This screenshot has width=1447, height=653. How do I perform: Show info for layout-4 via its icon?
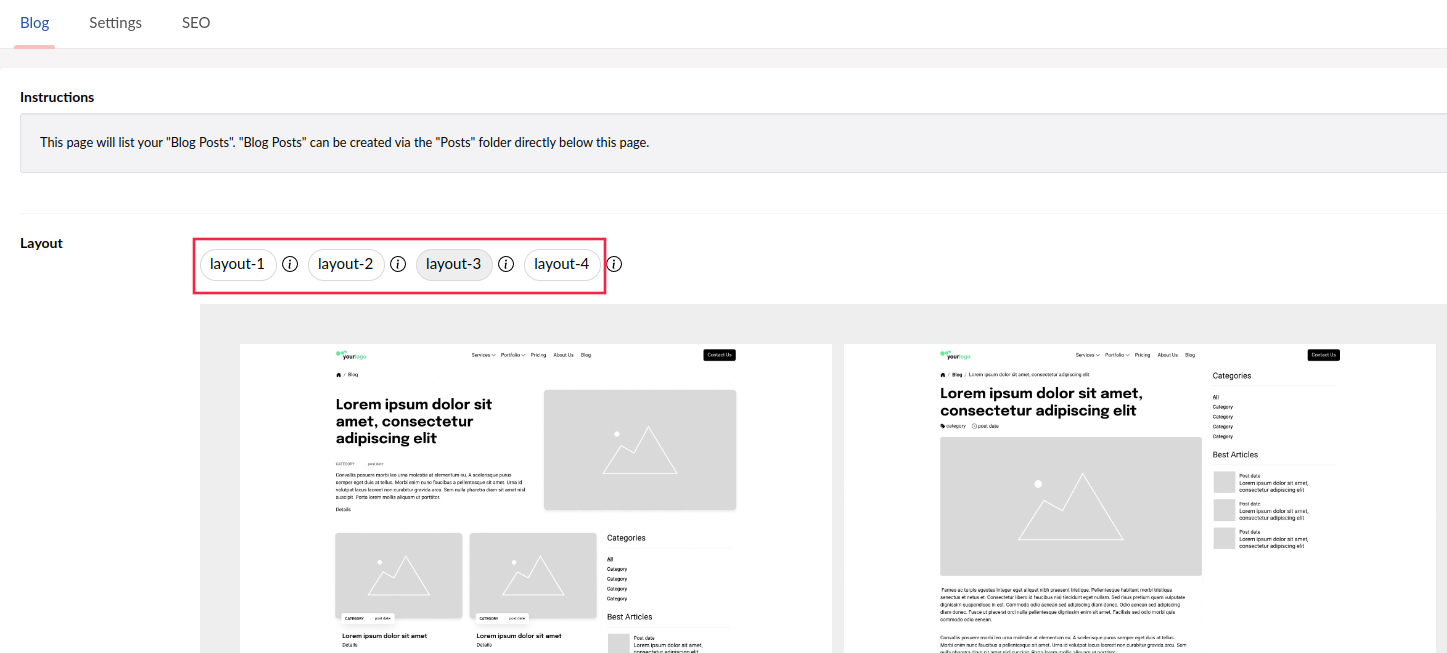tap(615, 264)
